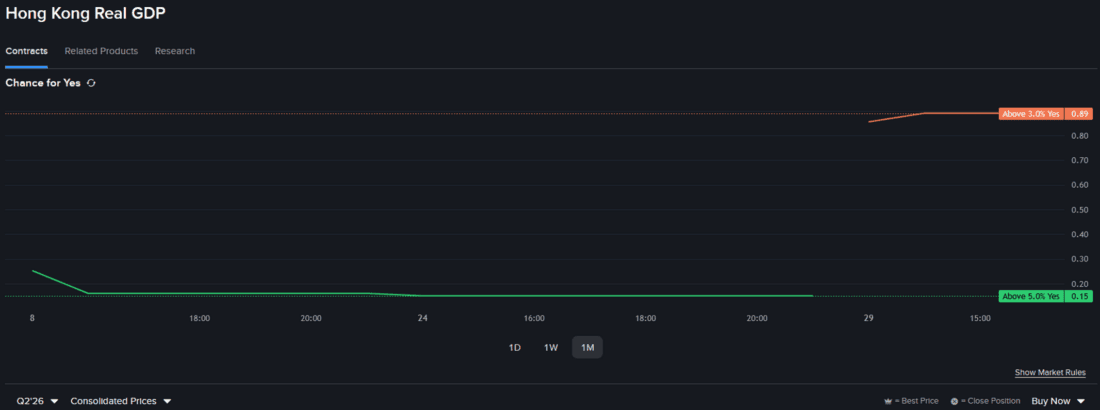Click the Consolidated Prices caret icon
Viewport: 1100px width, 410px height.
167,402
